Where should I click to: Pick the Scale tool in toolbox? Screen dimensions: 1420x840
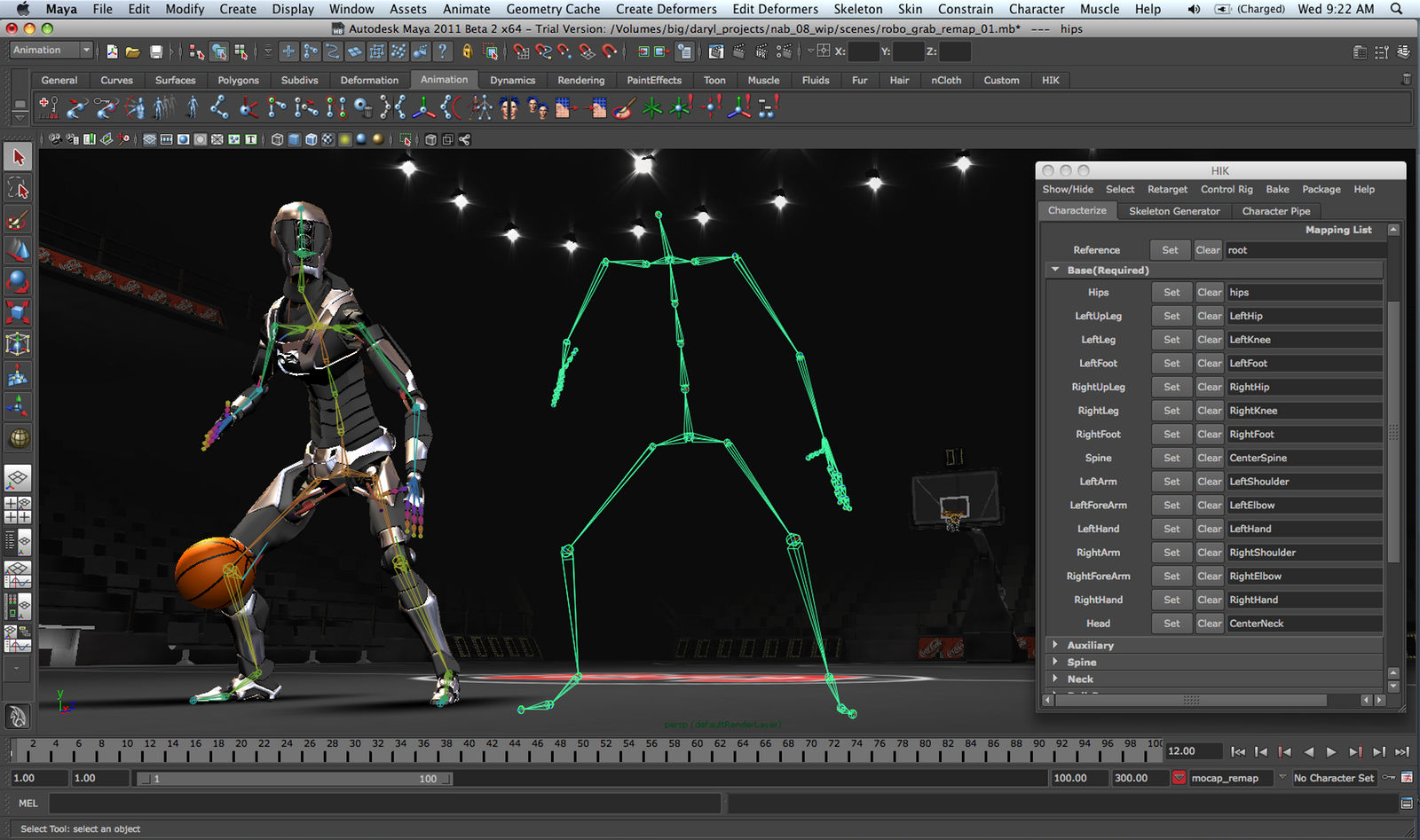coord(18,312)
